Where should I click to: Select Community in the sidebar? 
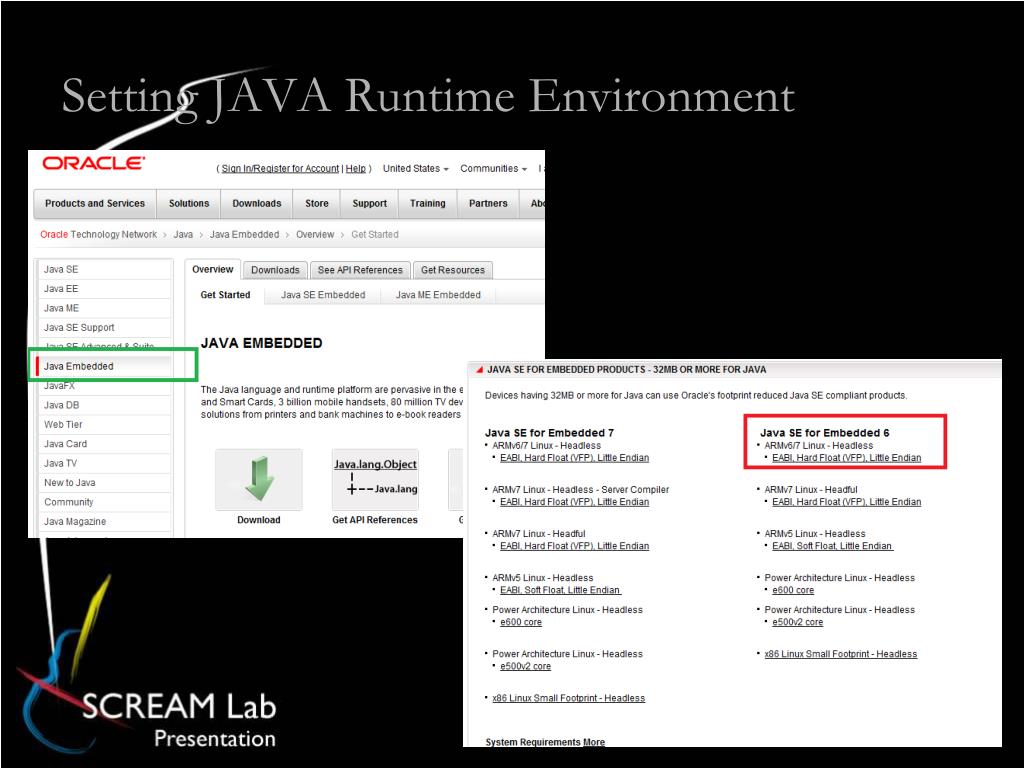click(104, 502)
